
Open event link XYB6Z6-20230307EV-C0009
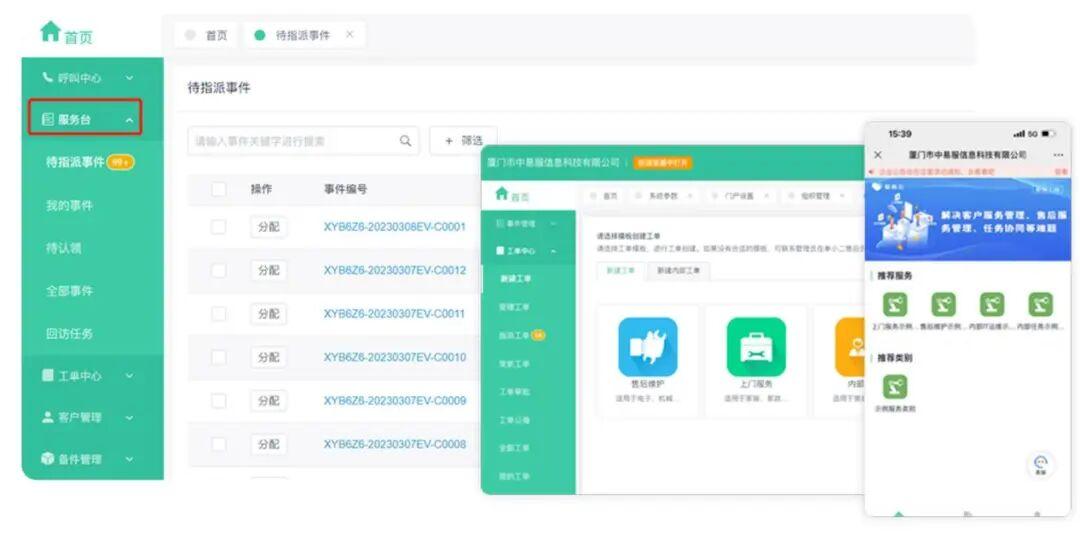tap(394, 400)
